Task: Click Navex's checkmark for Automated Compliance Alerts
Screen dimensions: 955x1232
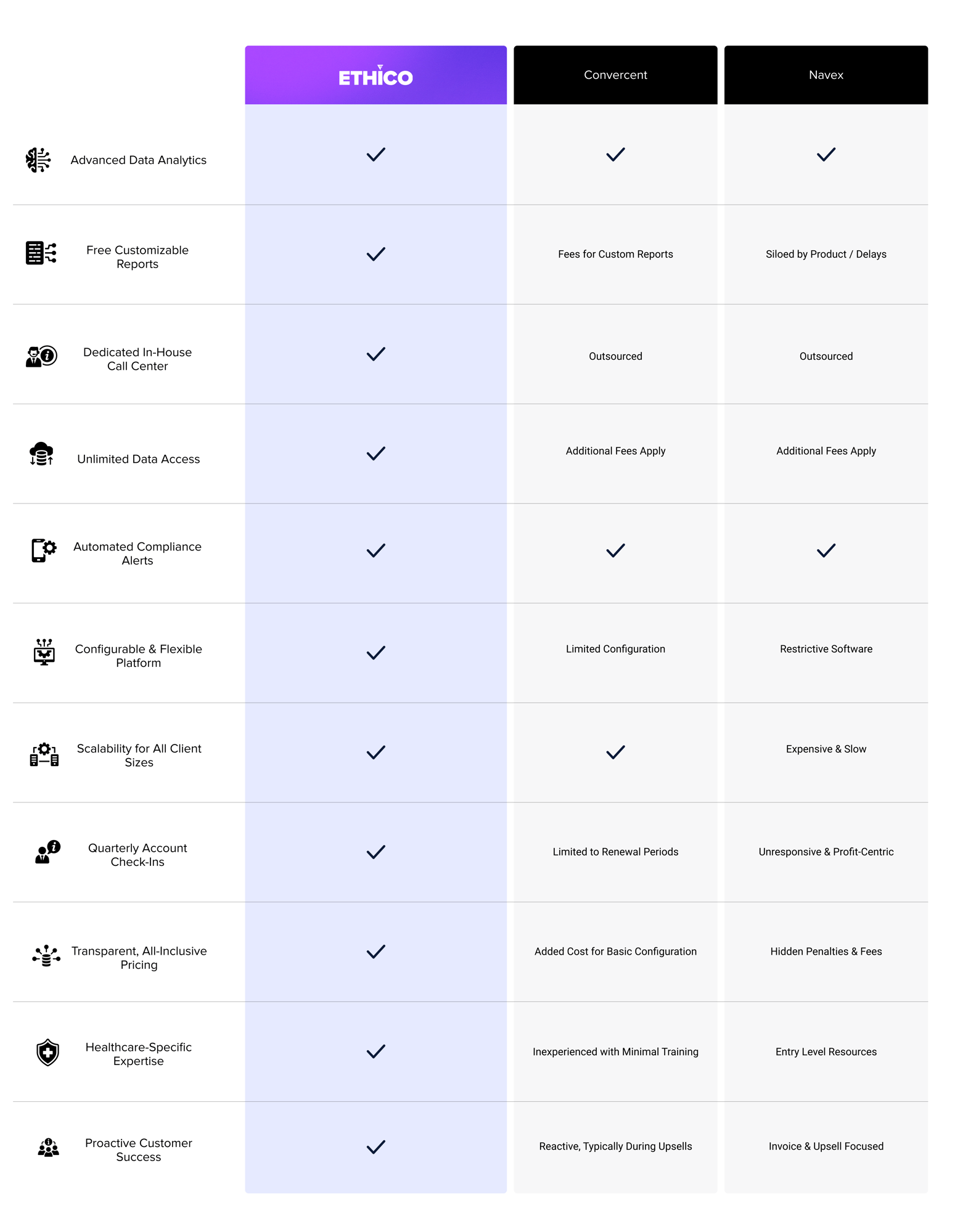Action: (x=826, y=550)
